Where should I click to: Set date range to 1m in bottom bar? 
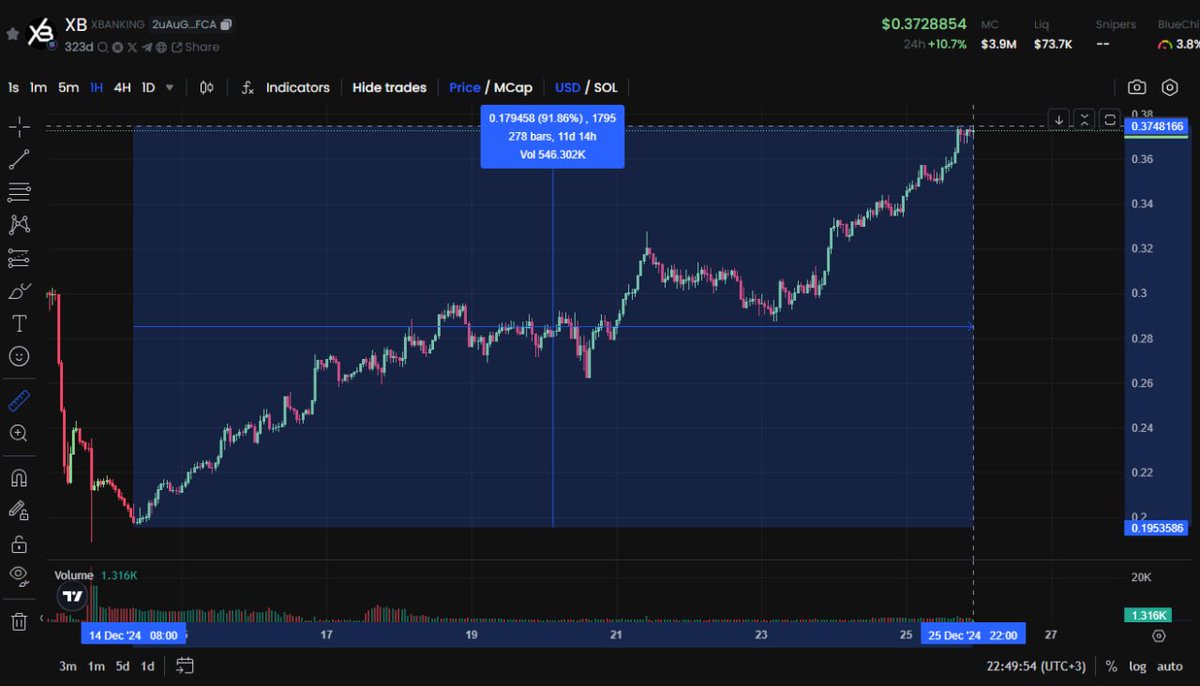pyautogui.click(x=96, y=666)
